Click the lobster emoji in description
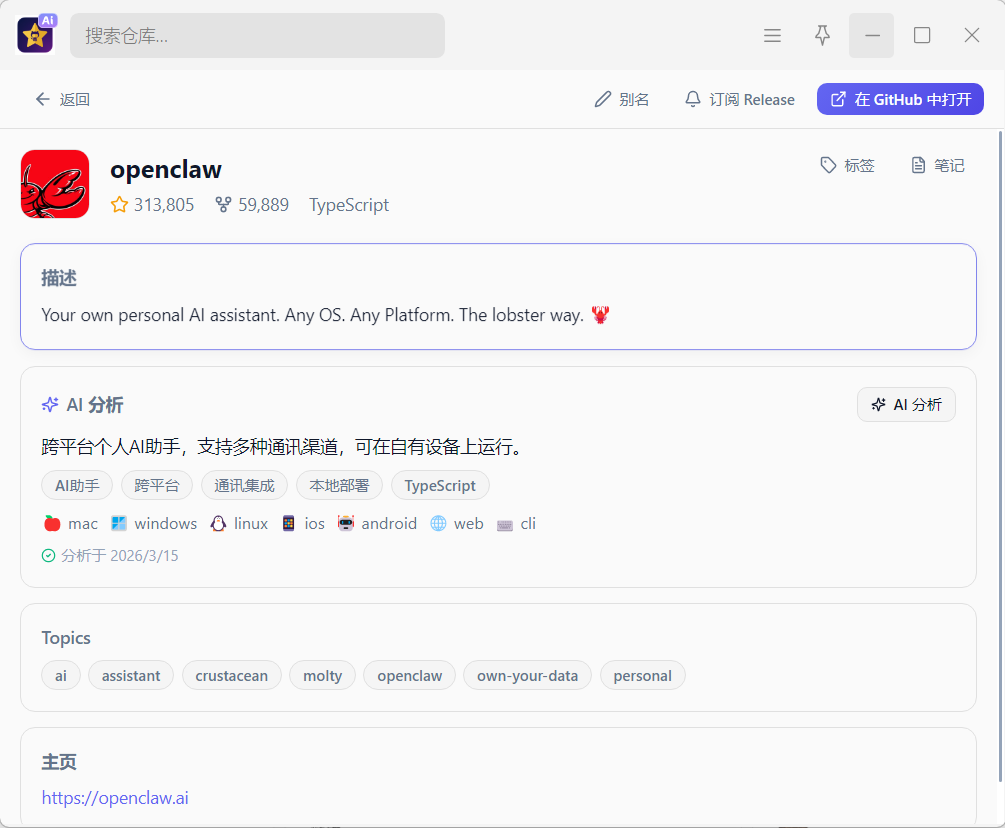Image resolution: width=1005 pixels, height=828 pixels. click(601, 315)
